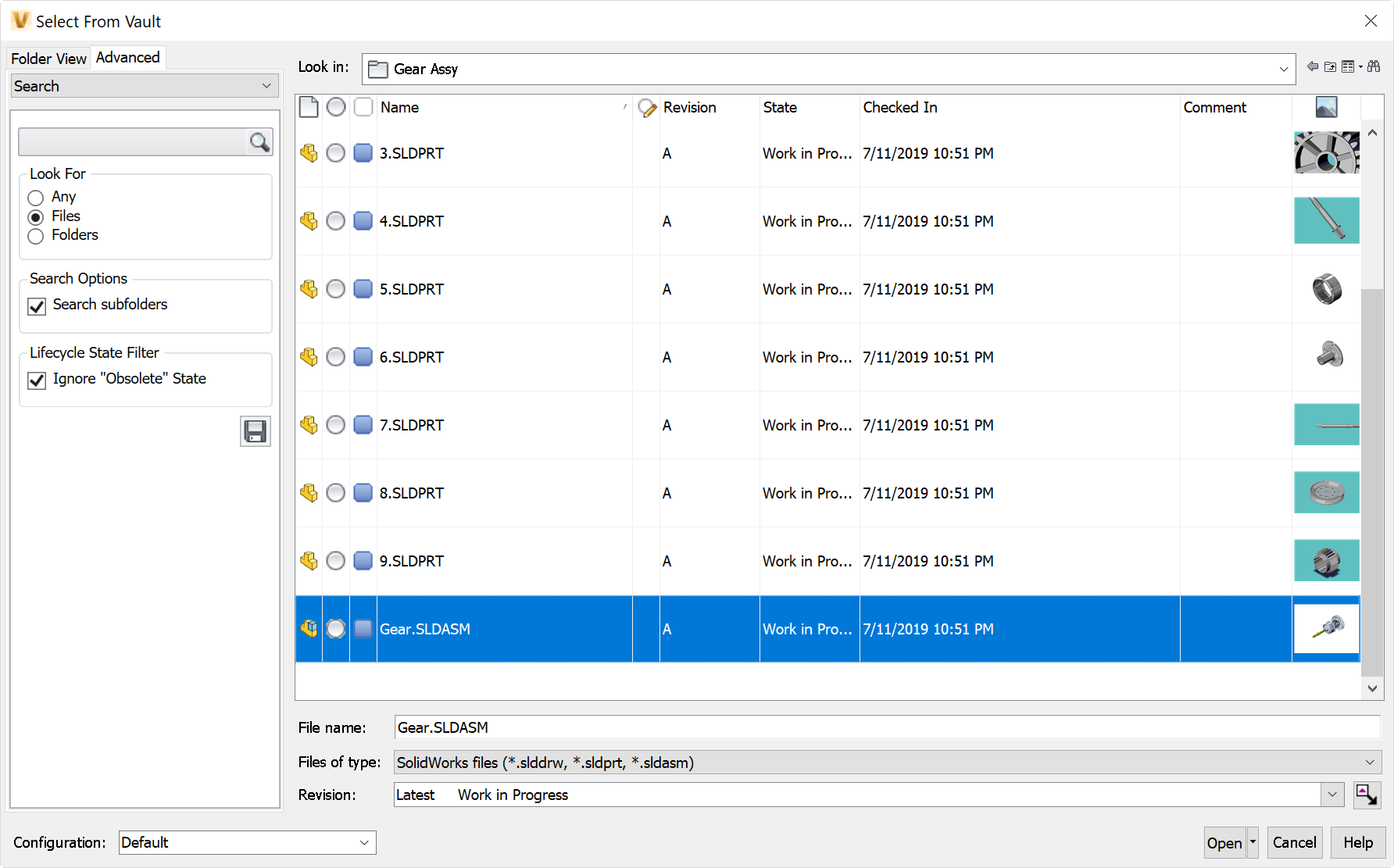Screen dimensions: 1394x868
Task: Click the yellow part icon for 7.SLDPRT
Action: 309,425
